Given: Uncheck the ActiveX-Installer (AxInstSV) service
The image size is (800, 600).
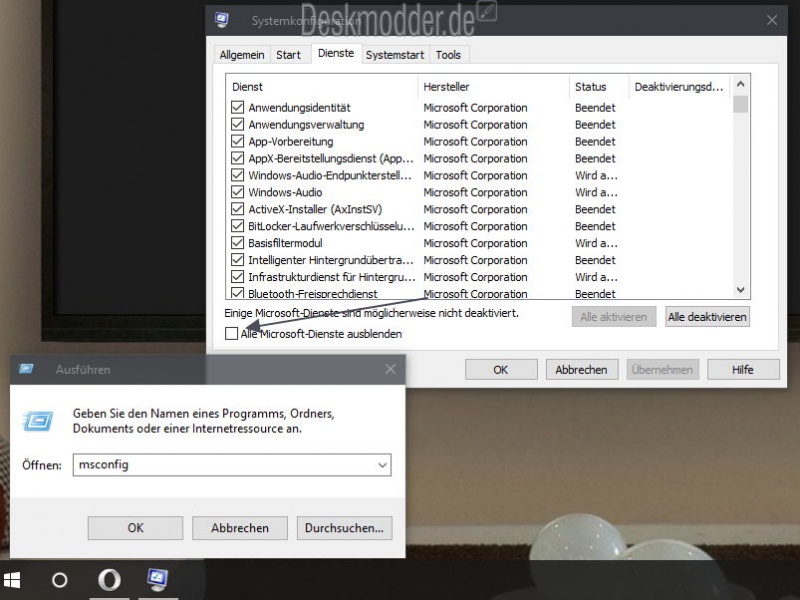Looking at the screenshot, I should click(x=238, y=209).
